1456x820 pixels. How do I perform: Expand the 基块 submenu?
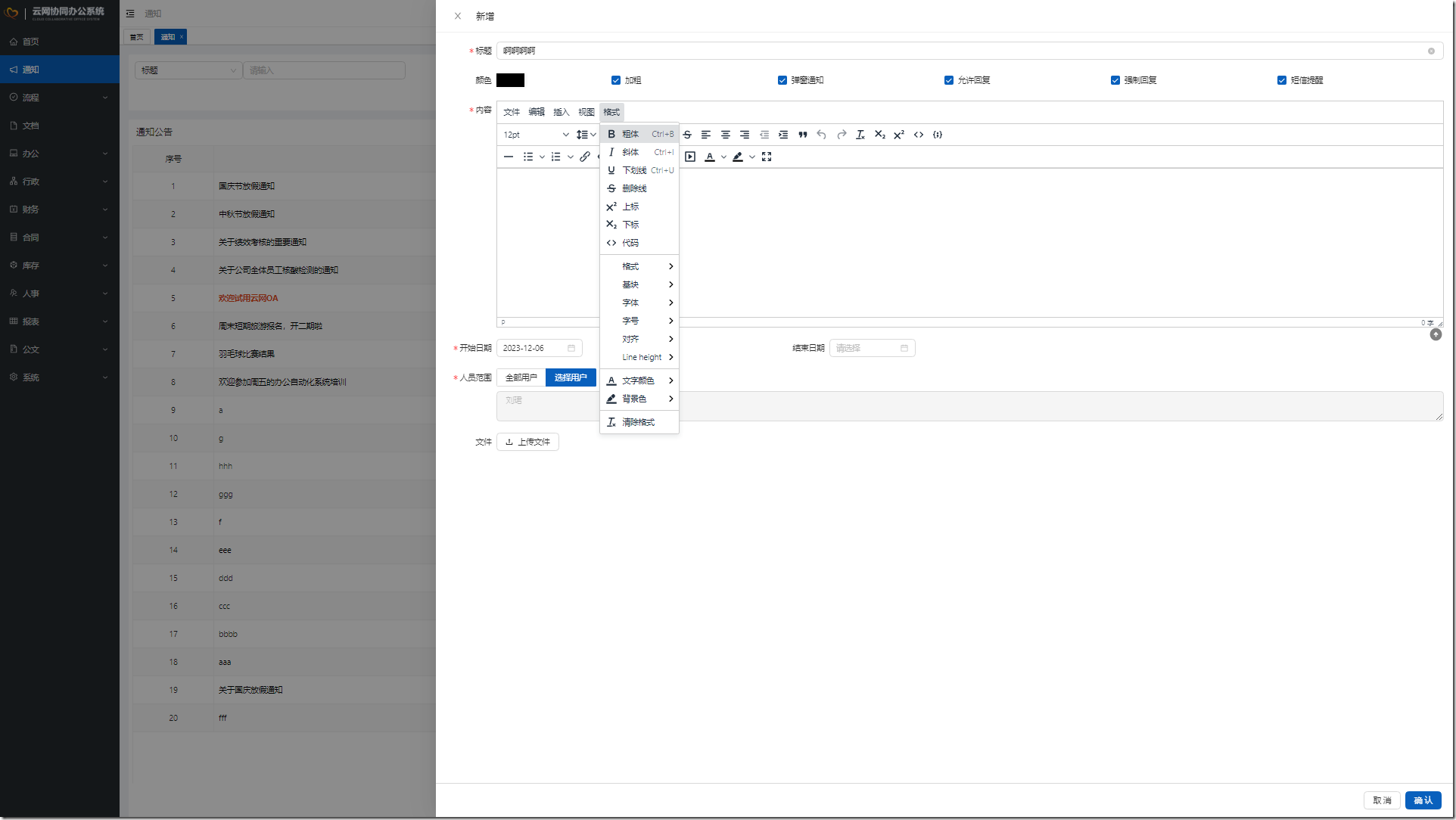[x=639, y=284]
